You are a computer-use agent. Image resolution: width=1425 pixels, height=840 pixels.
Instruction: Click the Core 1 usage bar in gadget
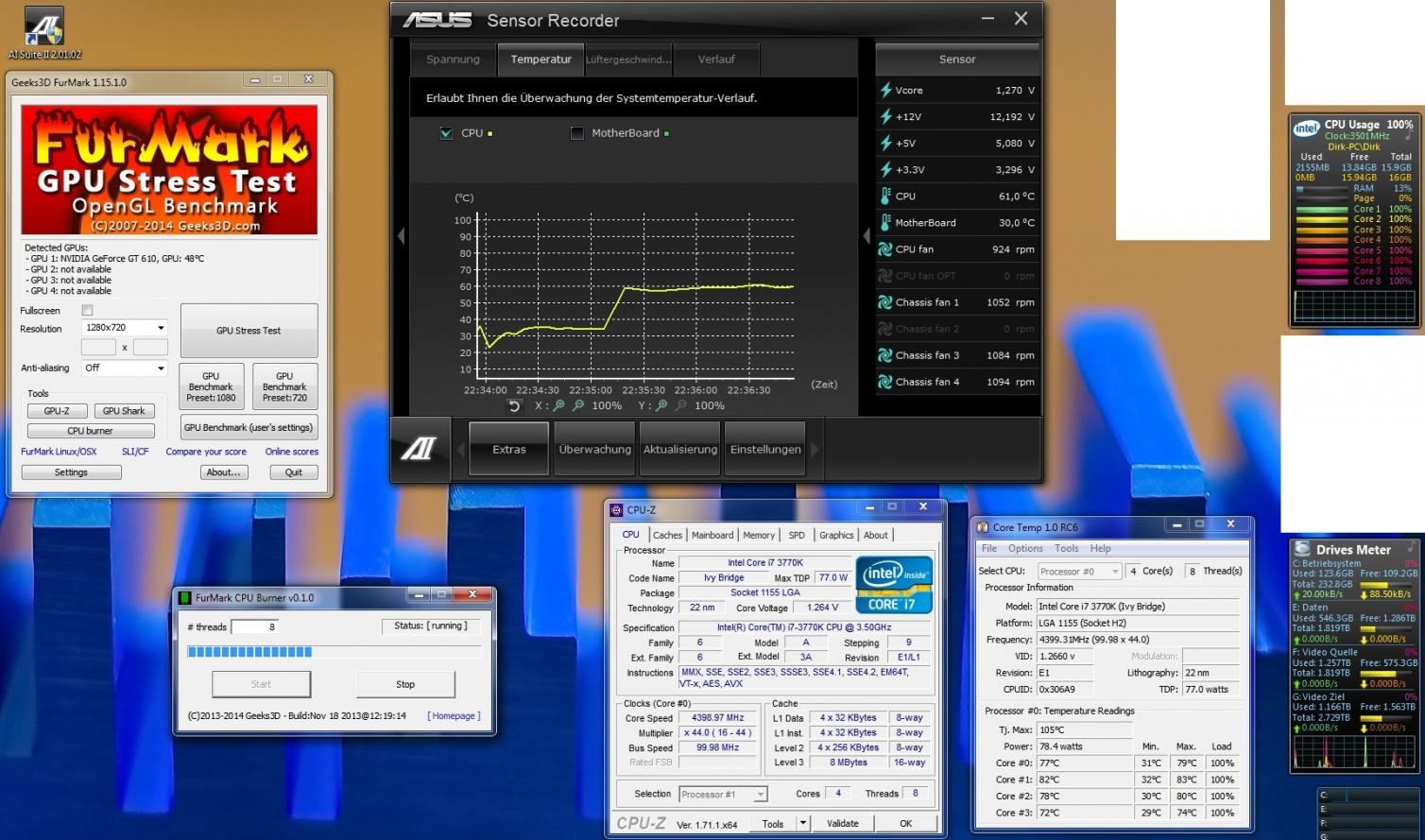[x=1323, y=209]
